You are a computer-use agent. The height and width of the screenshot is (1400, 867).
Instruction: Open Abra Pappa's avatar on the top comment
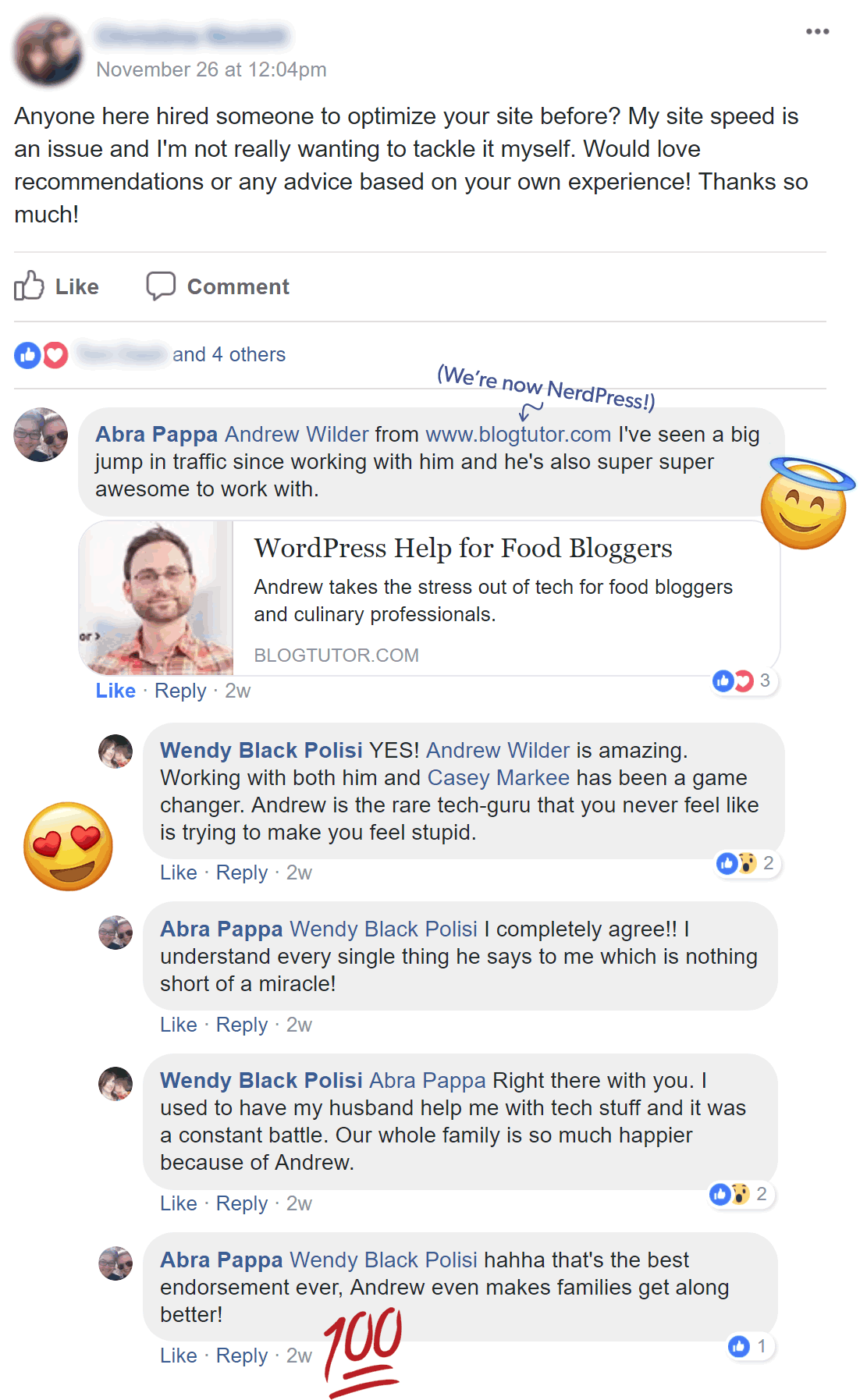41,435
